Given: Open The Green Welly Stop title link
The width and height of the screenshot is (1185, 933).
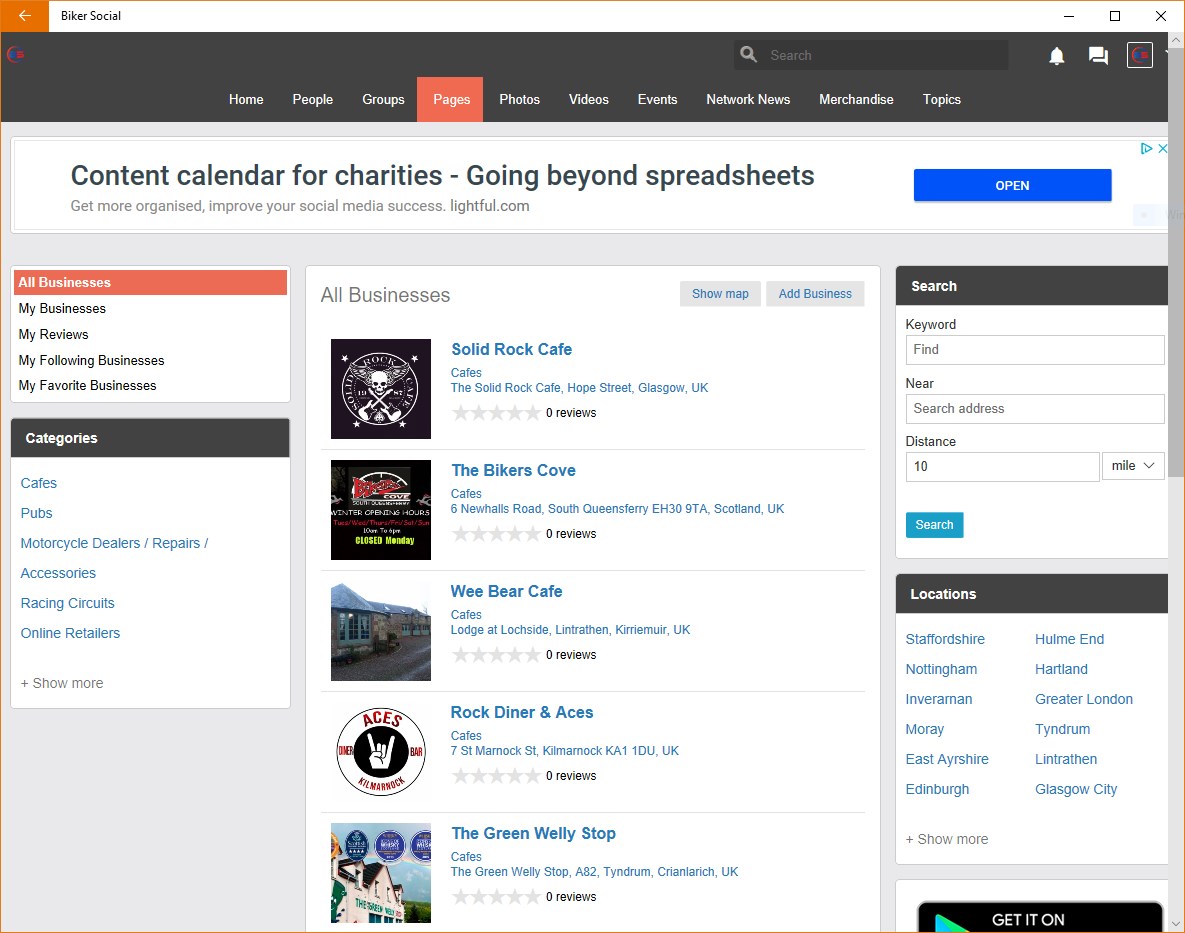Looking at the screenshot, I should point(534,833).
